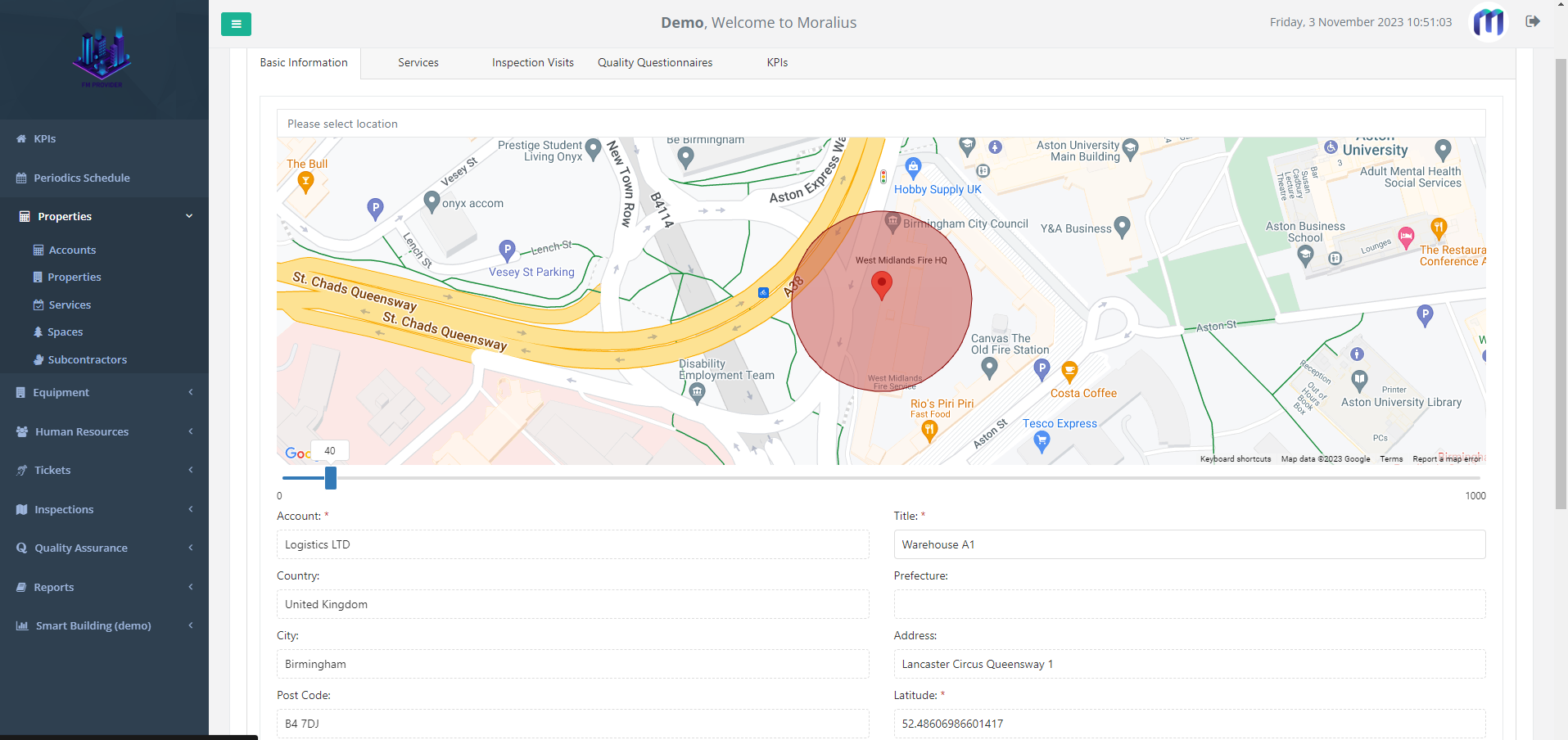The width and height of the screenshot is (1568, 740).
Task: Click the page vertical scrollbar
Action: click(x=1561, y=282)
